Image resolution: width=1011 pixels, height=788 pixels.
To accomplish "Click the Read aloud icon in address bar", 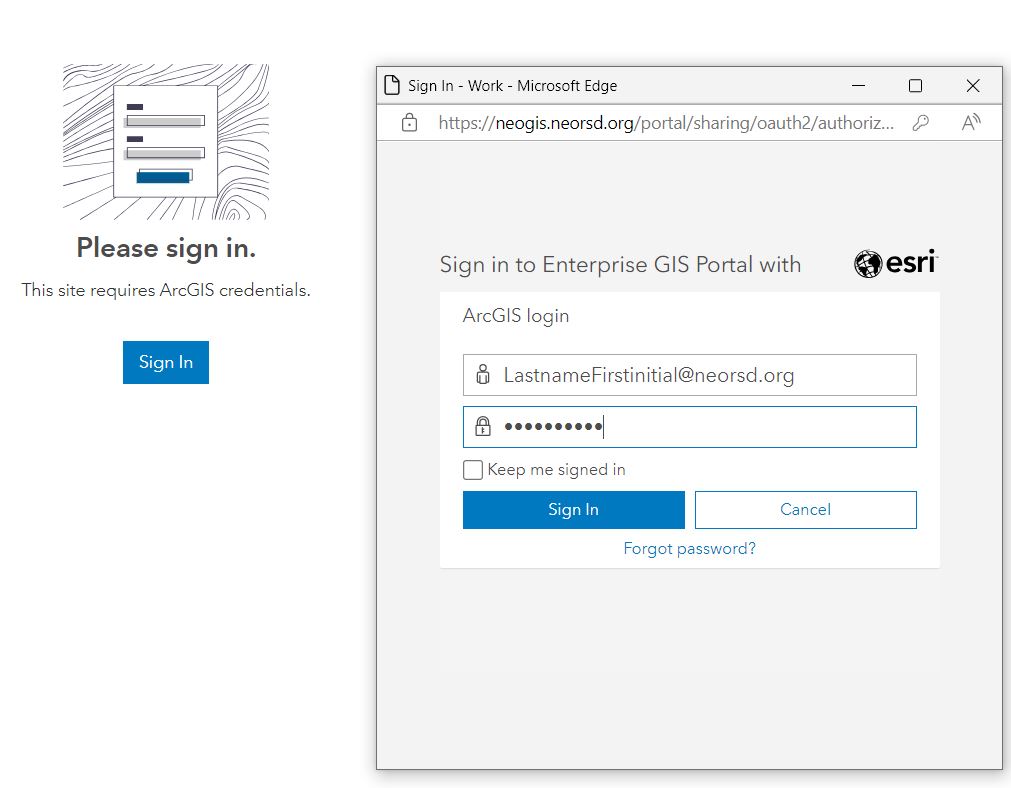I will tap(970, 123).
